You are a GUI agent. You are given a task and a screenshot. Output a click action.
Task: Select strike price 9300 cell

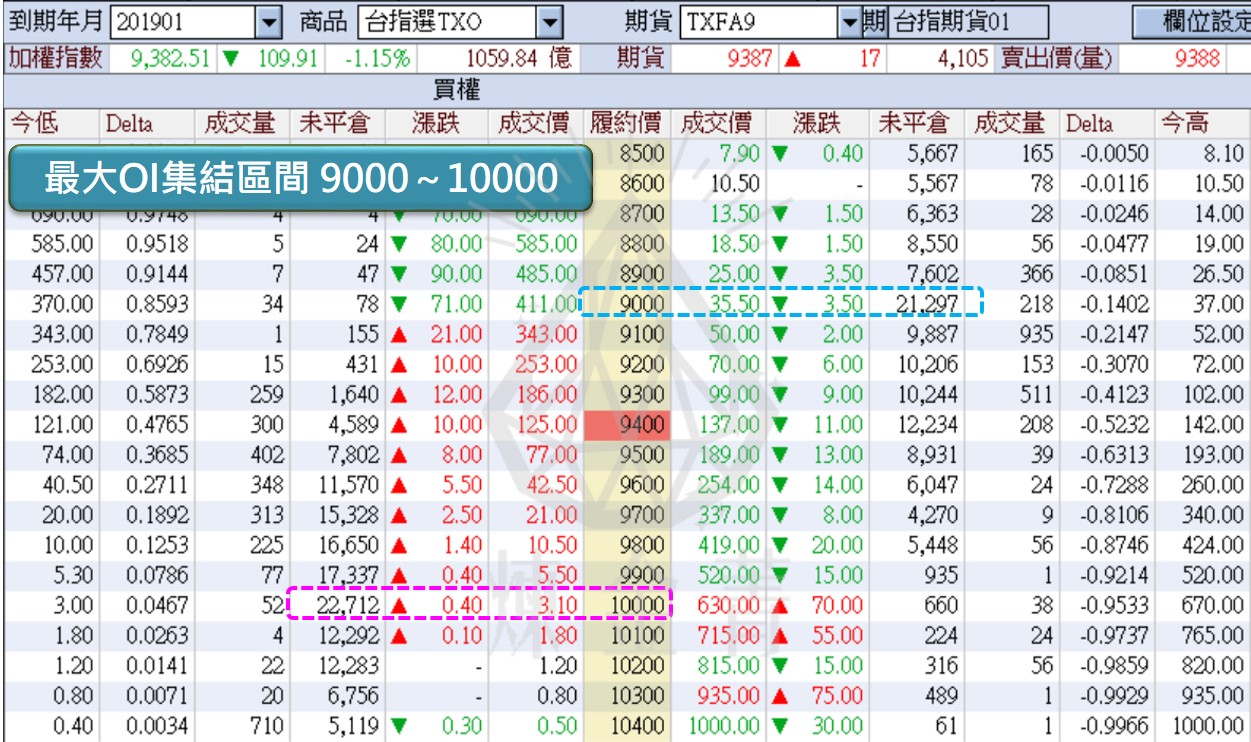click(x=627, y=395)
